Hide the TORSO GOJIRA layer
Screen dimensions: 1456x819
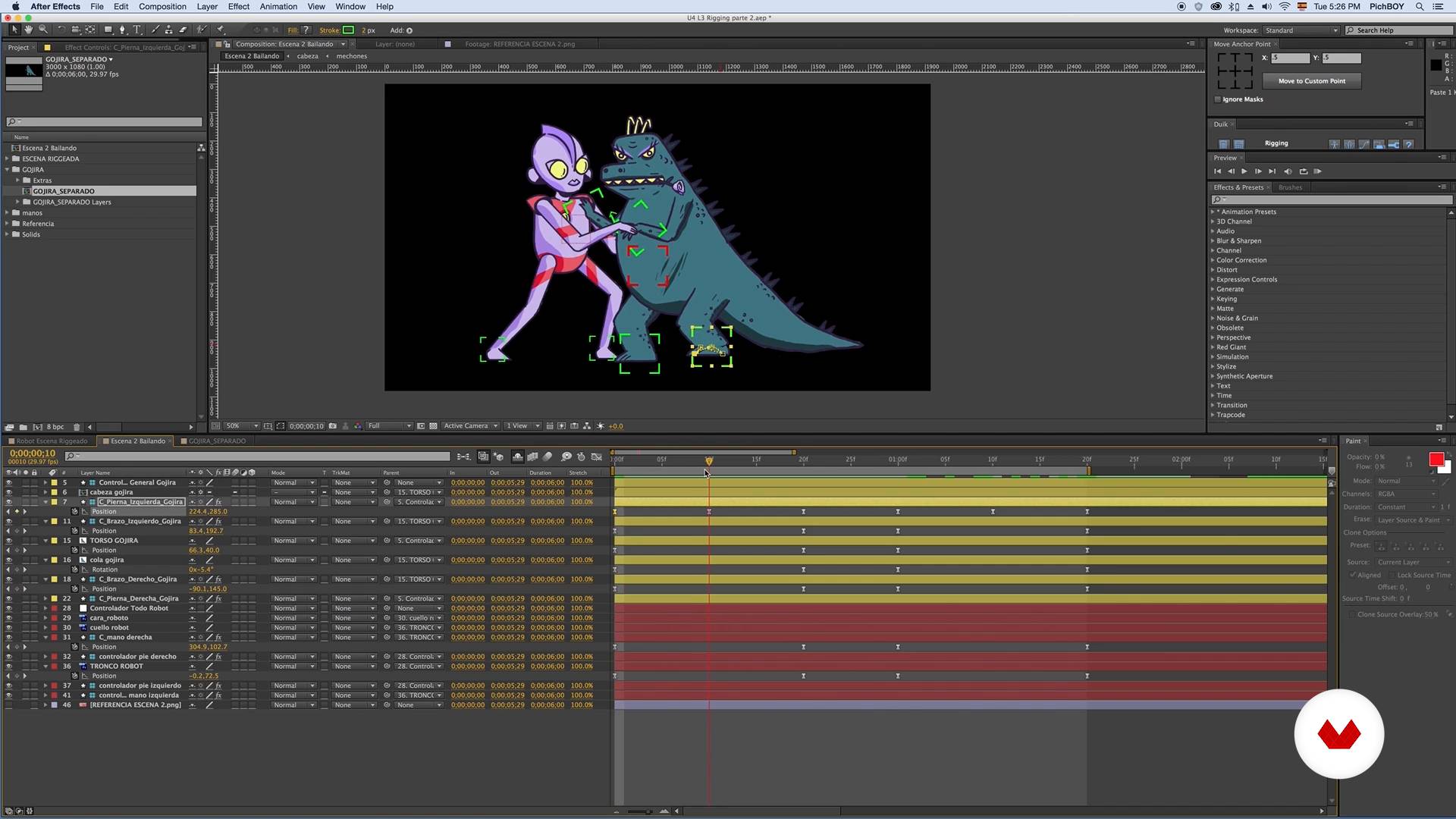click(9, 541)
